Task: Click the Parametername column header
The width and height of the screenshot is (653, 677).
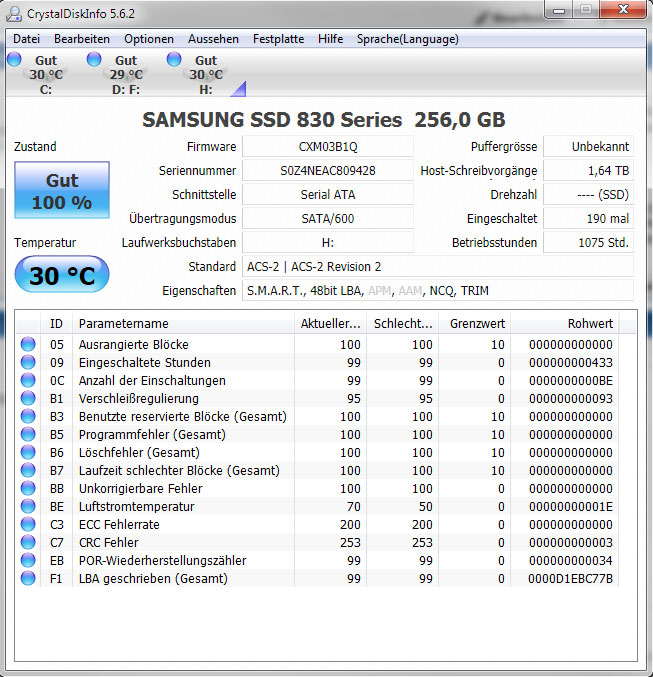Action: coord(183,323)
